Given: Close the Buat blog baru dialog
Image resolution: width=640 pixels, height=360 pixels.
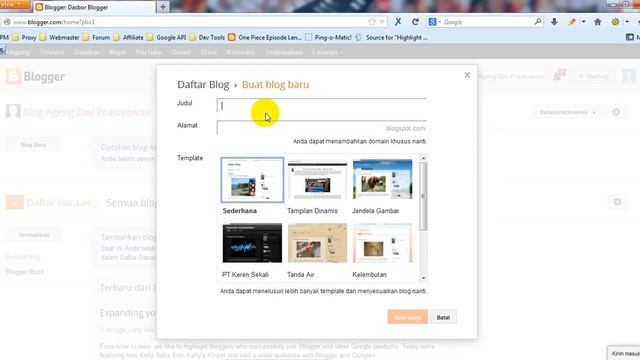Looking at the screenshot, I should (x=467, y=75).
